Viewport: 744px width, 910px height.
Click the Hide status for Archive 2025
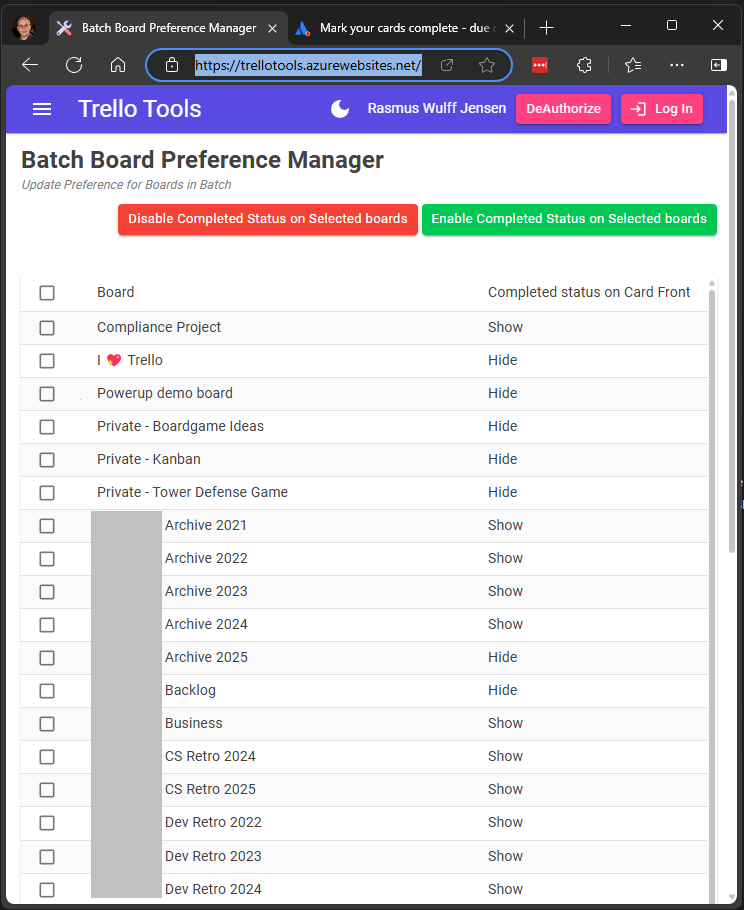(x=503, y=657)
